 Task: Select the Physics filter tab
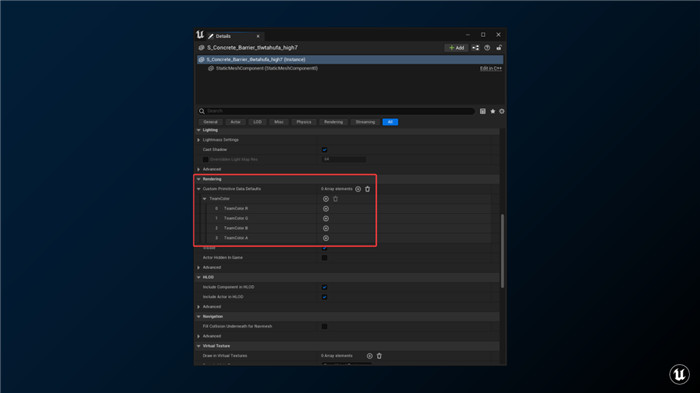pos(304,122)
